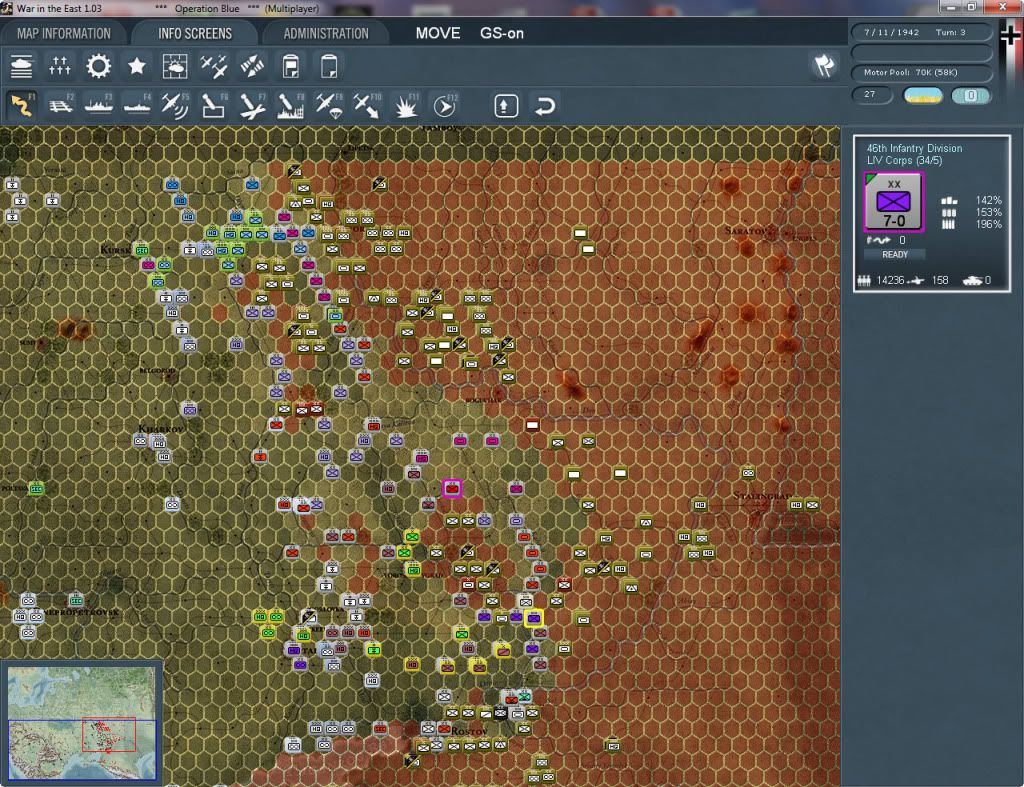Click the F12 end turn arrow
The width and height of the screenshot is (1024, 787).
(445, 105)
